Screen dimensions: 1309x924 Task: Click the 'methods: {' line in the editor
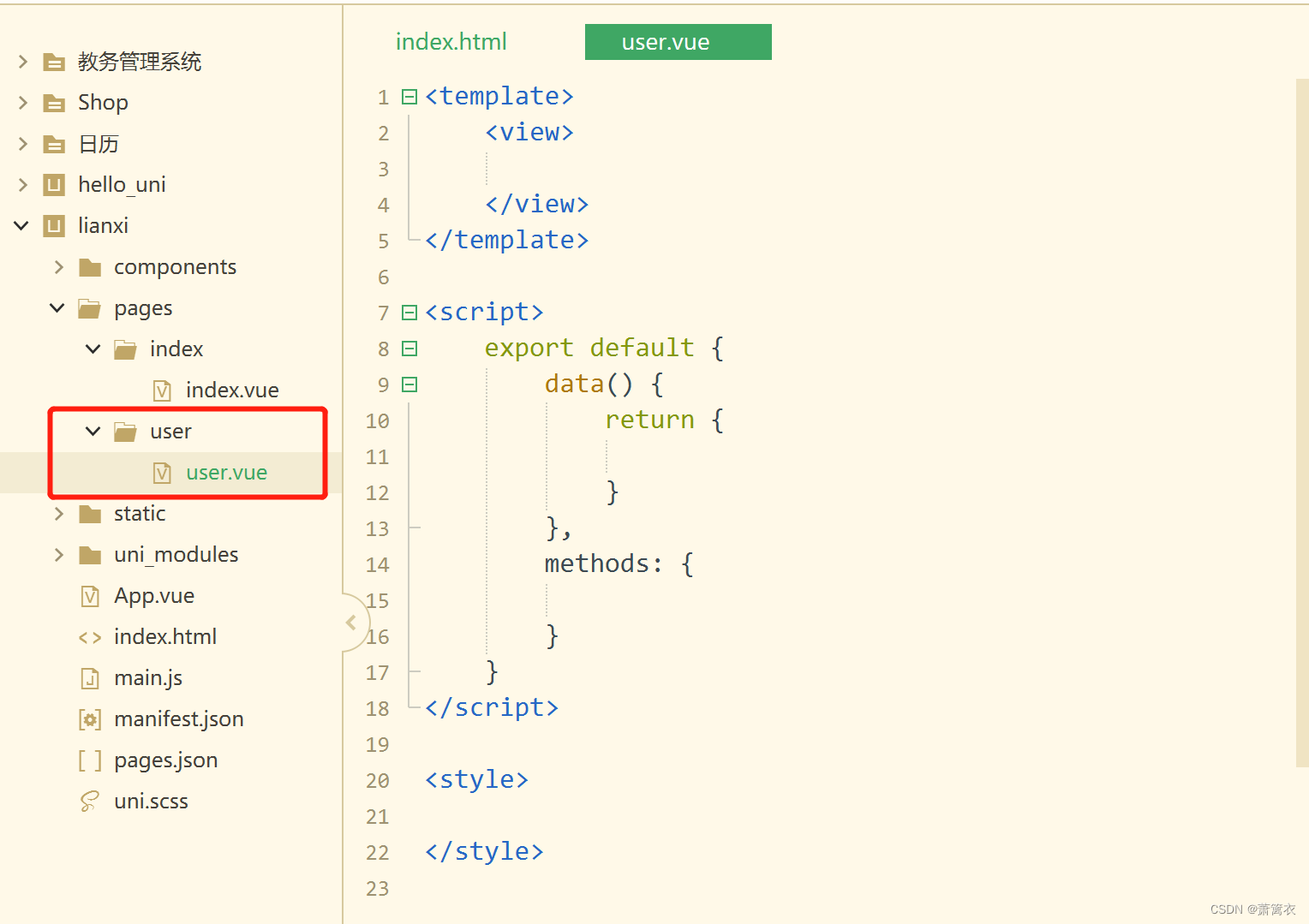pos(619,564)
